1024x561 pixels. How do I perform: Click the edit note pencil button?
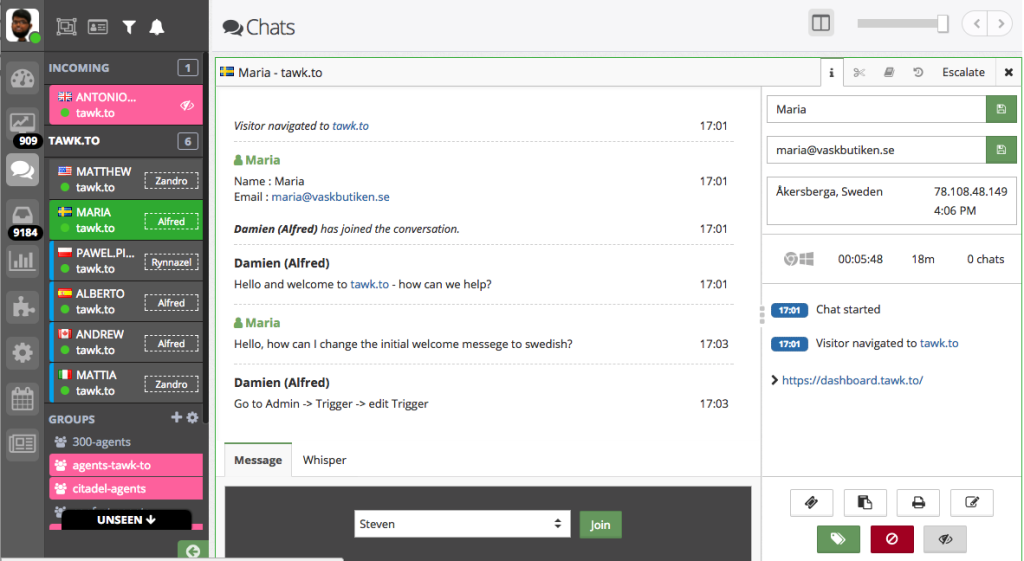972,502
